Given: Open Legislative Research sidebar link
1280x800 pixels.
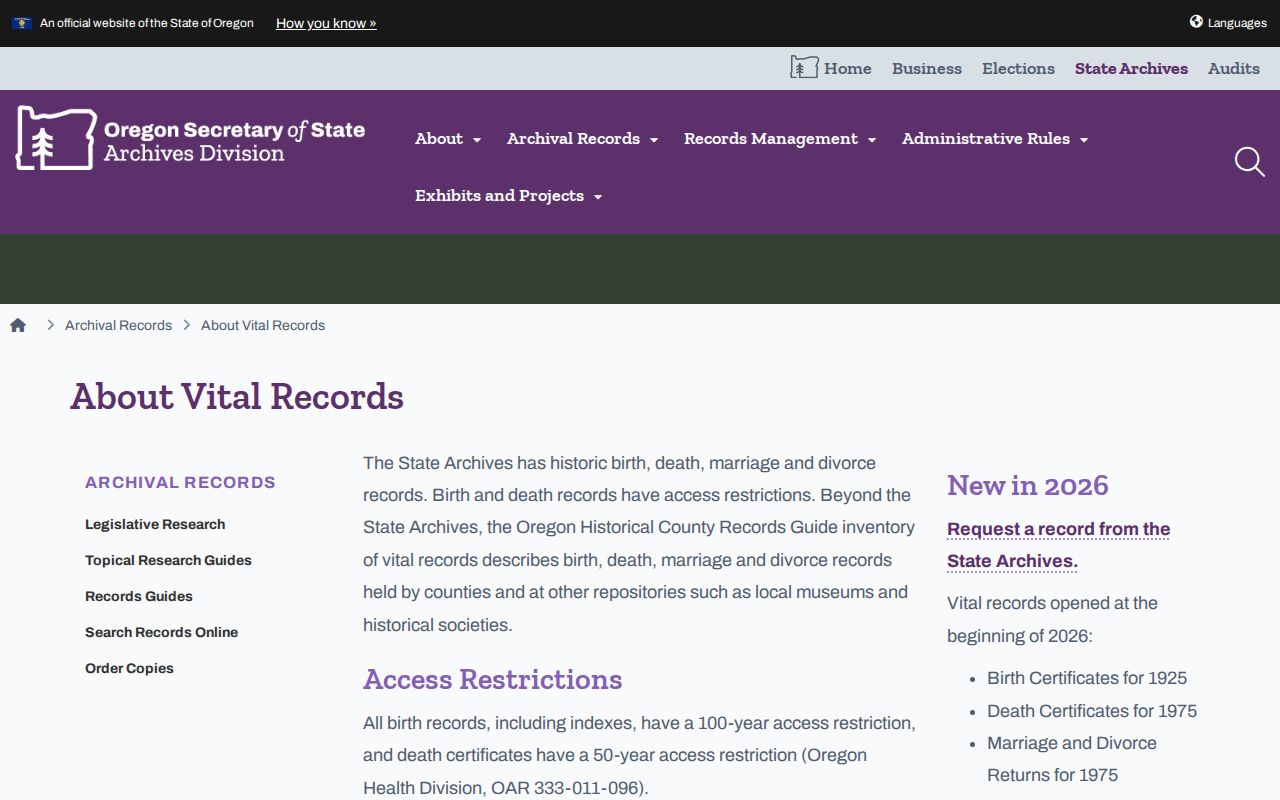Looking at the screenshot, I should (x=155, y=524).
